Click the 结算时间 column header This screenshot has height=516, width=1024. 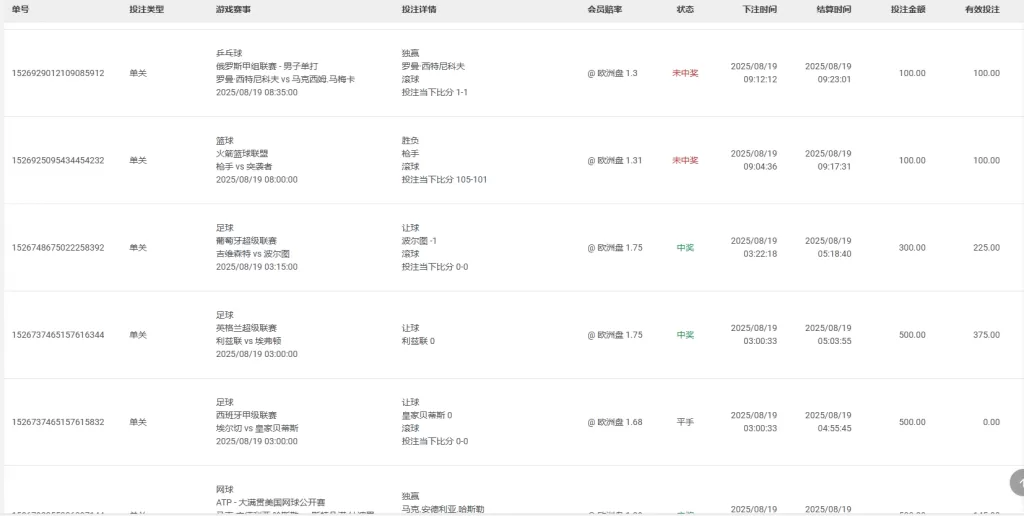pos(834,9)
